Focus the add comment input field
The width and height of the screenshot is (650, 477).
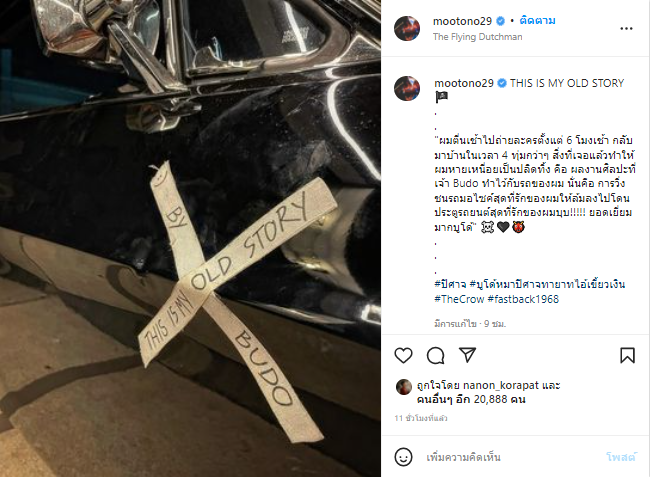[x=512, y=457]
